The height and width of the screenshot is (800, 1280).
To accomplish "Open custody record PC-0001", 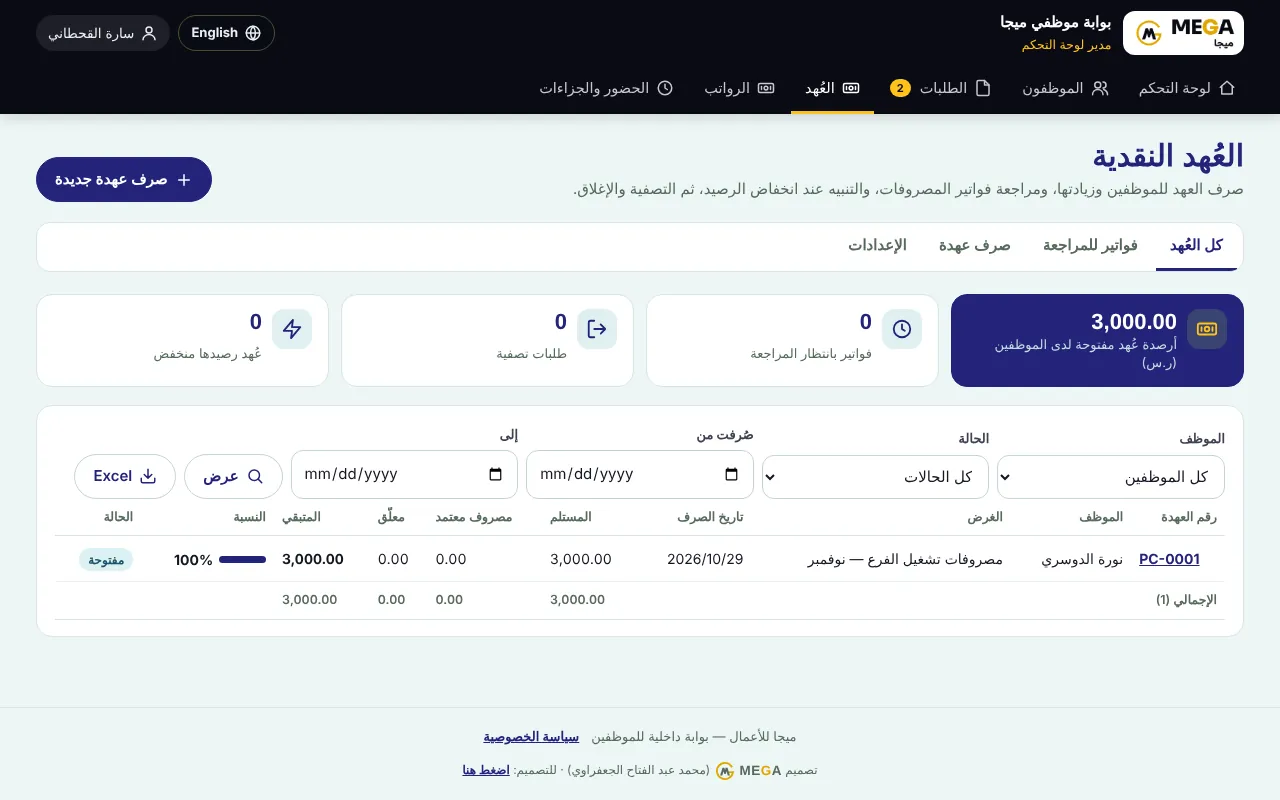I will pyautogui.click(x=1169, y=559).
